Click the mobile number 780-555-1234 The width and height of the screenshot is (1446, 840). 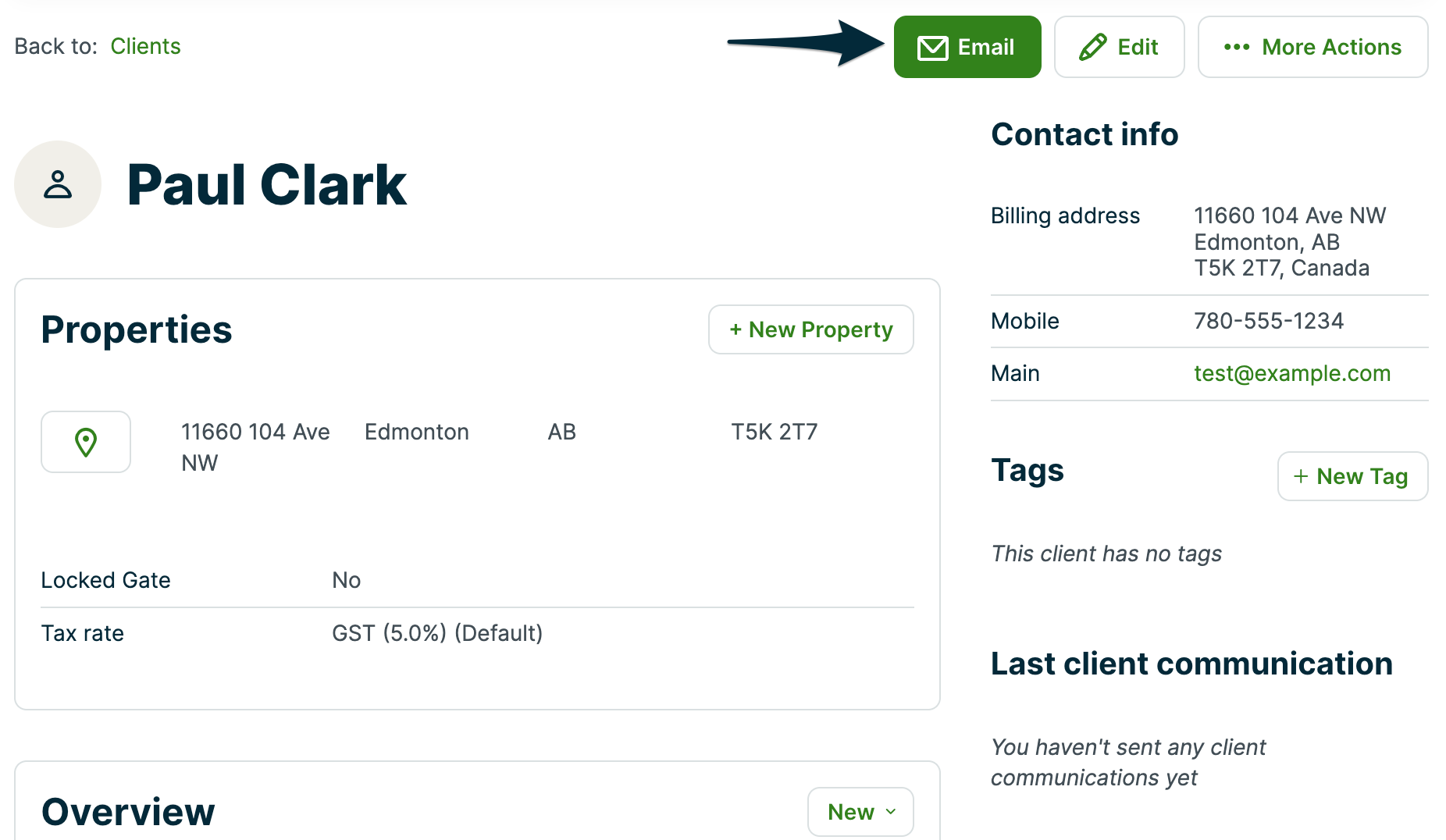[1268, 321]
